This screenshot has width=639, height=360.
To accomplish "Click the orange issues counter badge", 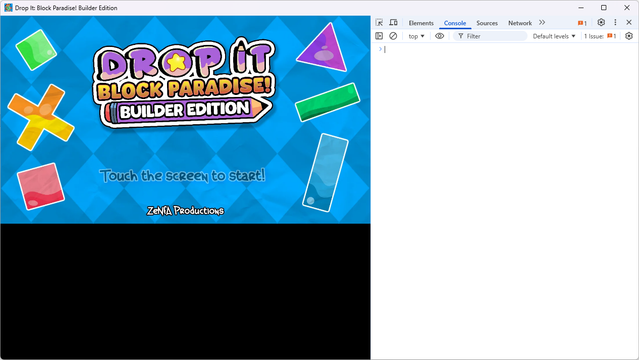I will (582, 23).
